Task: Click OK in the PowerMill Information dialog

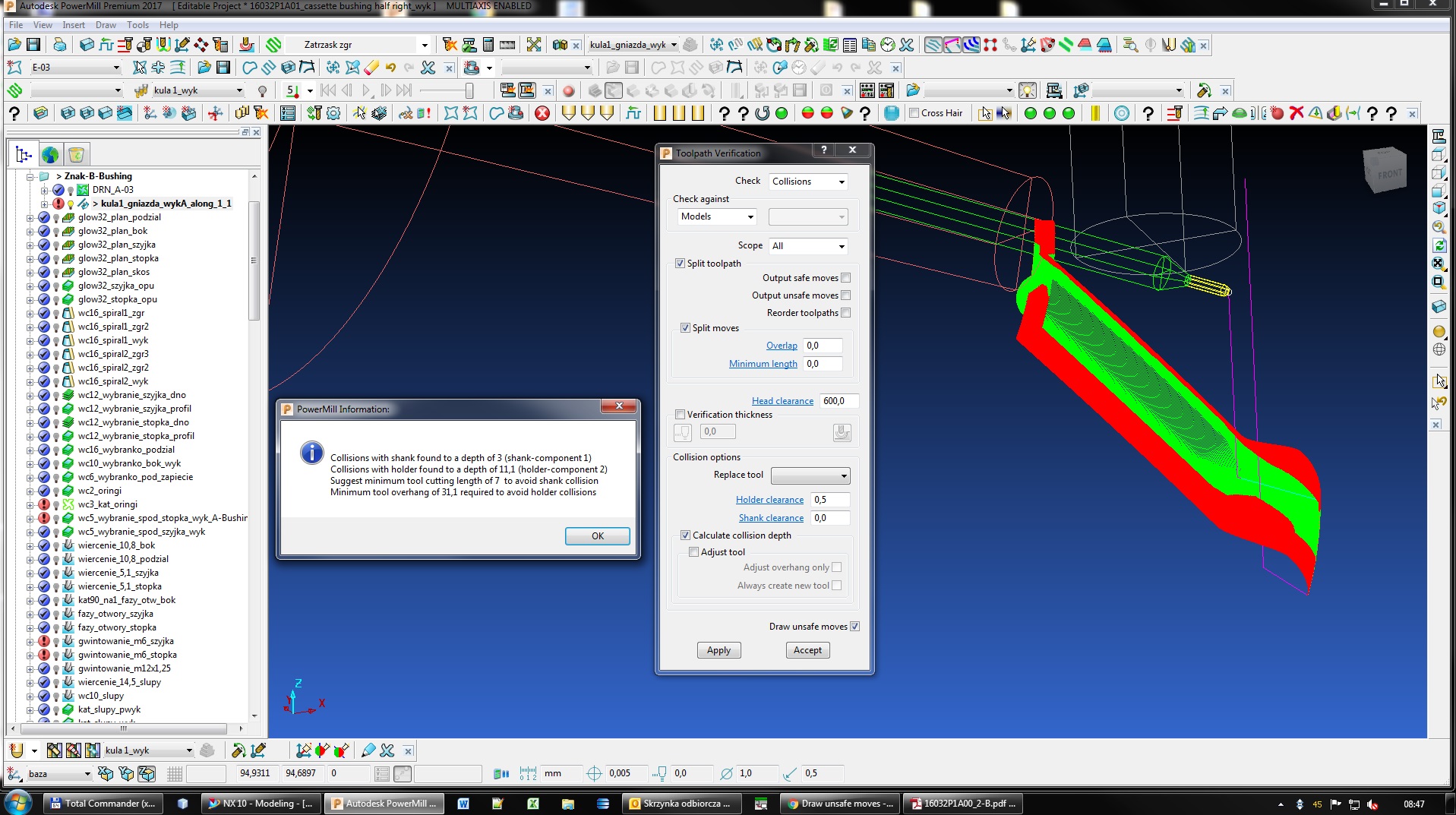Action: 597,536
